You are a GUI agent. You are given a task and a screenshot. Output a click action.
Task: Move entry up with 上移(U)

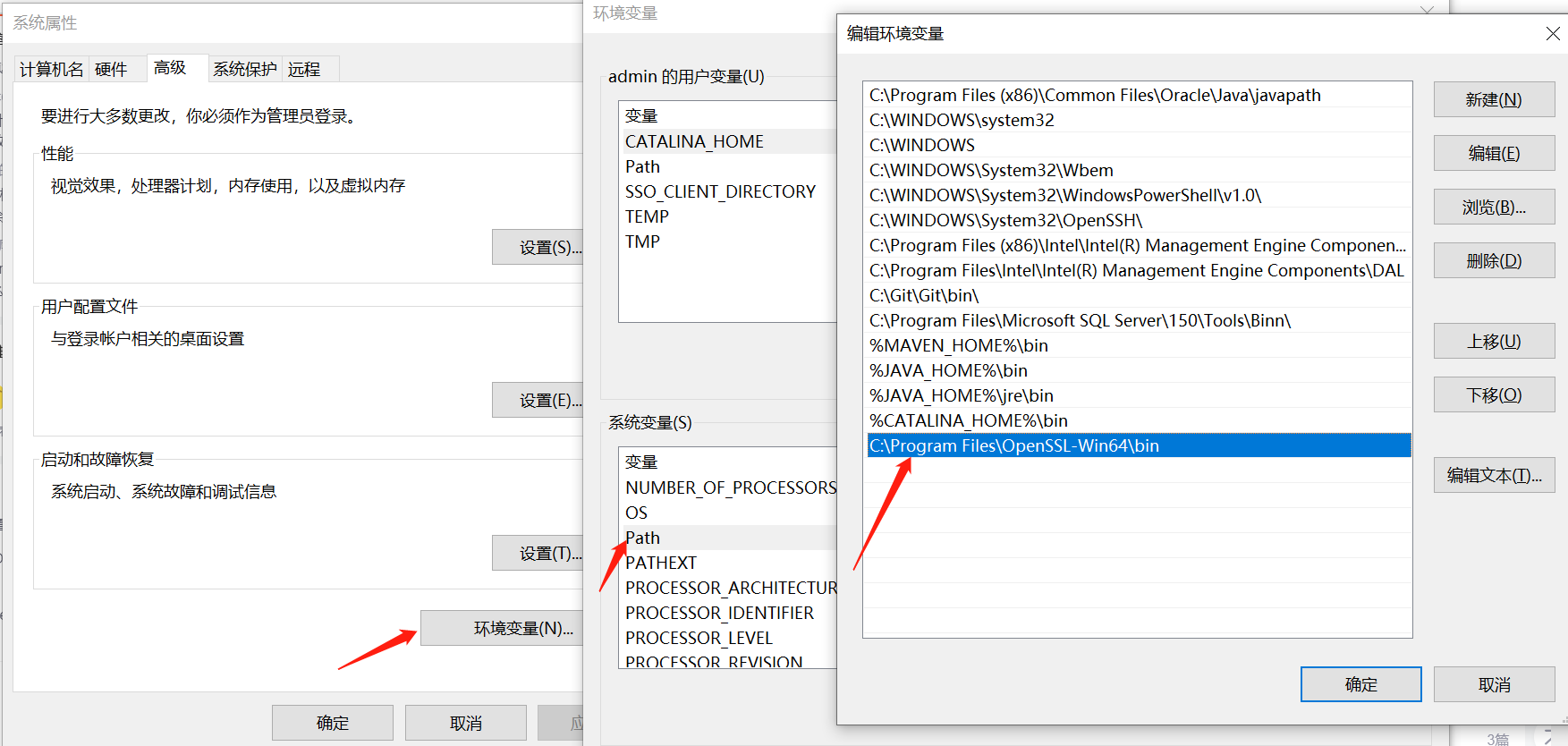(1493, 341)
